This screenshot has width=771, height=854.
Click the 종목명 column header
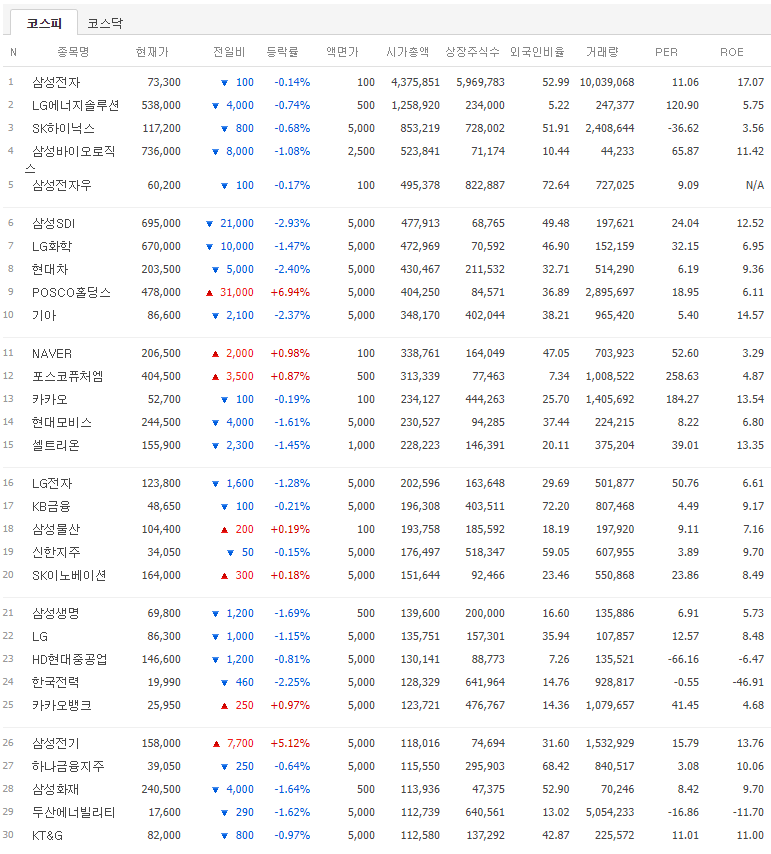tap(73, 52)
